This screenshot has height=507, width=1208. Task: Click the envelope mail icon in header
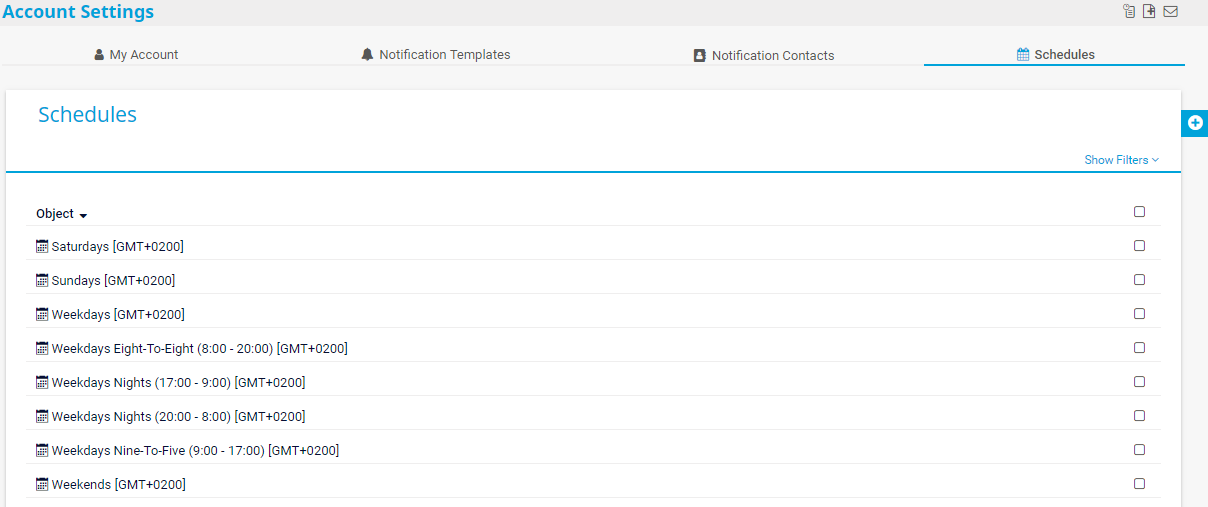point(1170,12)
